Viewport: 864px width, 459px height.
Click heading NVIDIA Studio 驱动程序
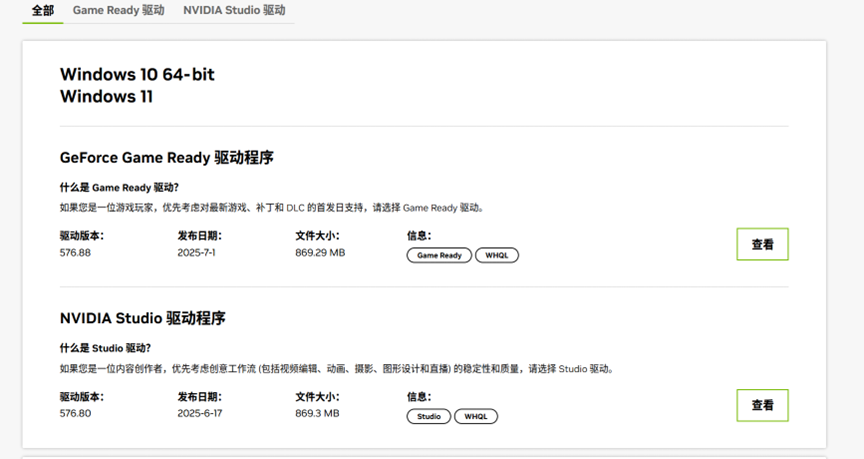[143, 318]
